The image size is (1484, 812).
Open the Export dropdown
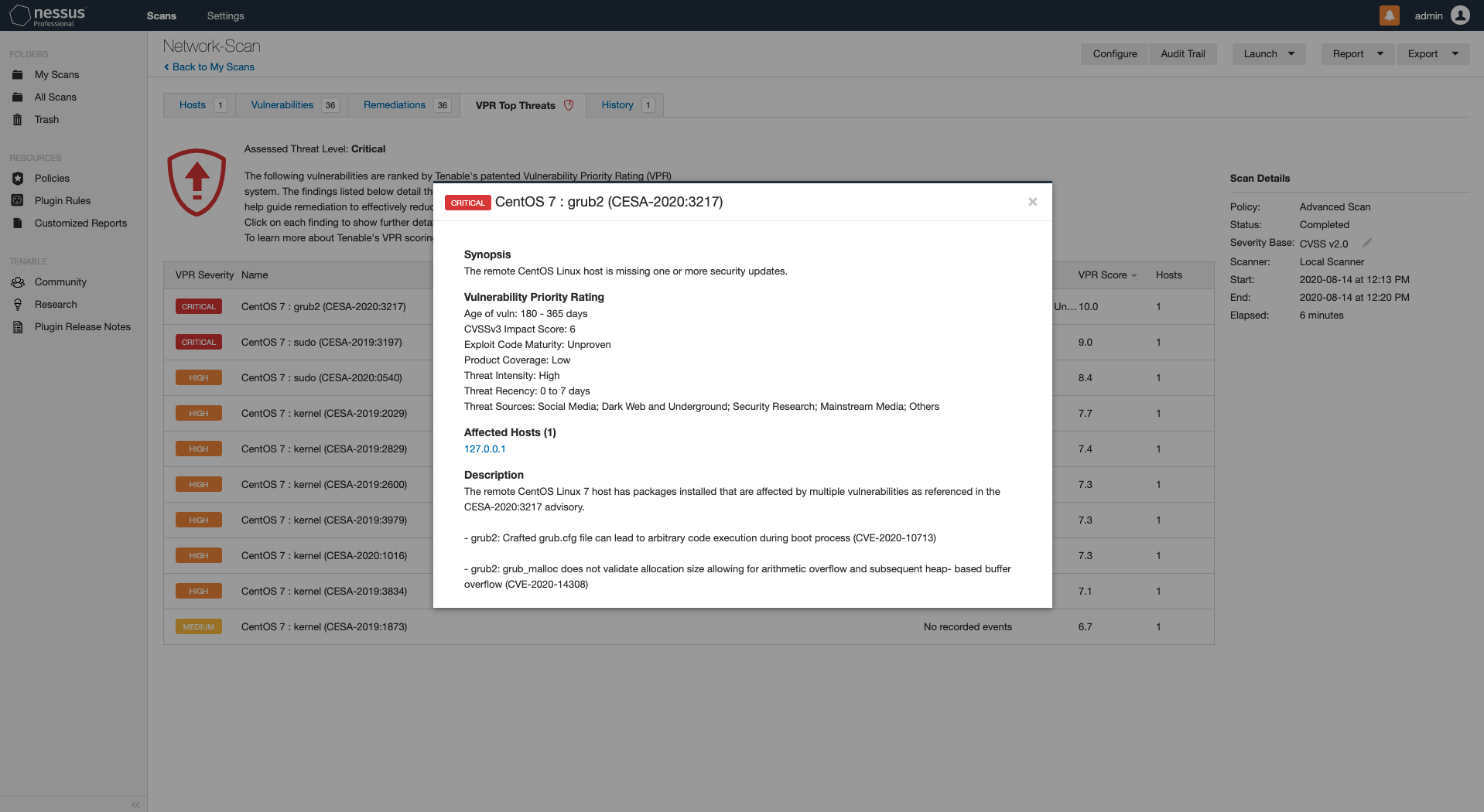pos(1433,54)
